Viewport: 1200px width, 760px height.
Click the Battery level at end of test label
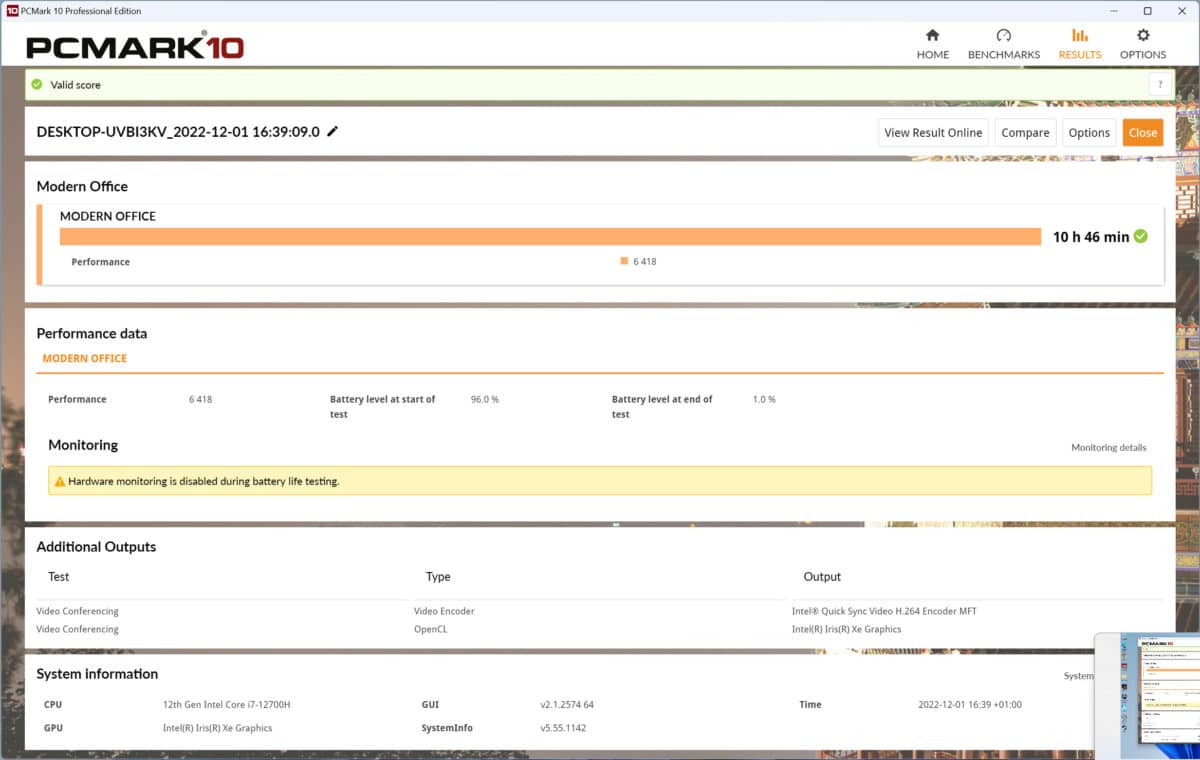(x=662, y=406)
